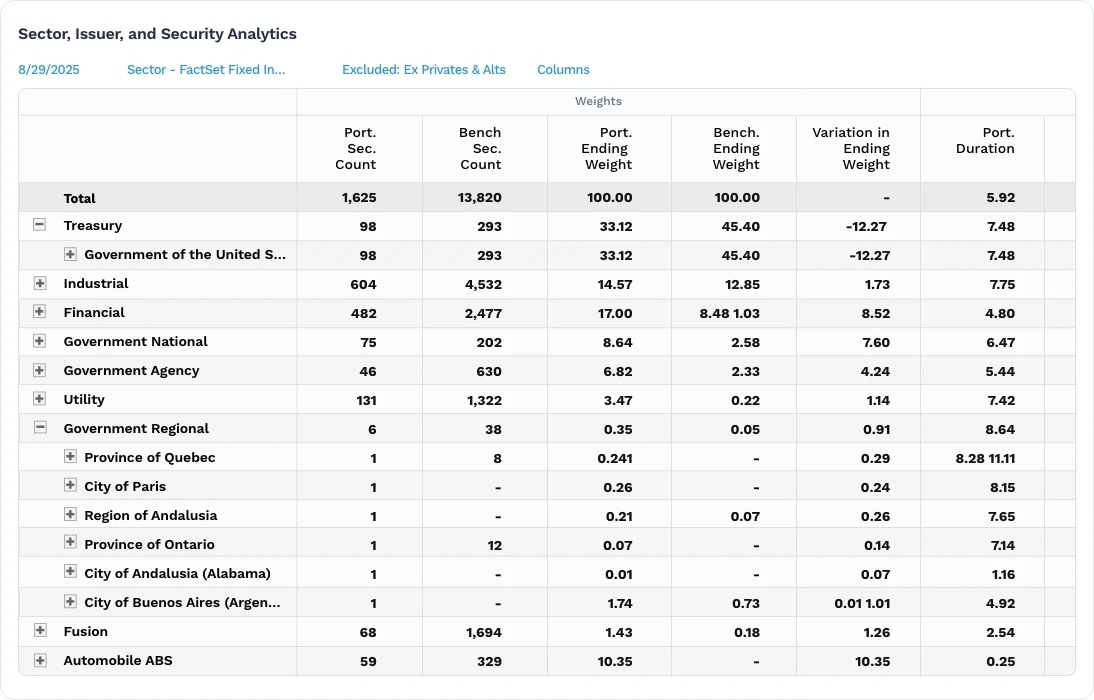Select the Financial row label
1094x700 pixels.
pyautogui.click(x=94, y=313)
